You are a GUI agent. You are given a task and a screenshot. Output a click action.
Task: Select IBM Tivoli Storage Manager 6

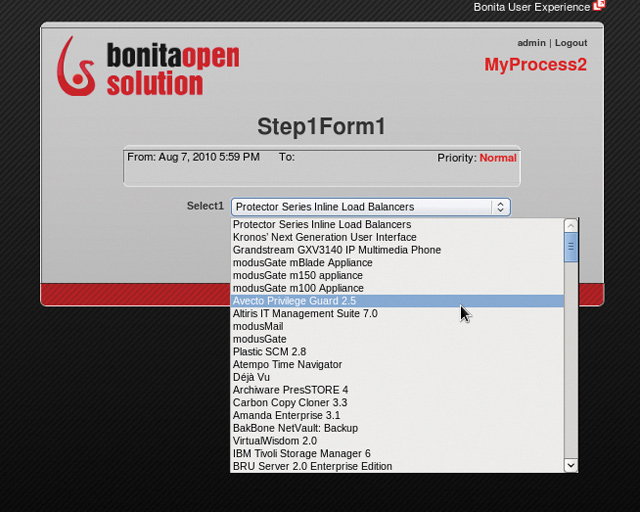coord(397,453)
